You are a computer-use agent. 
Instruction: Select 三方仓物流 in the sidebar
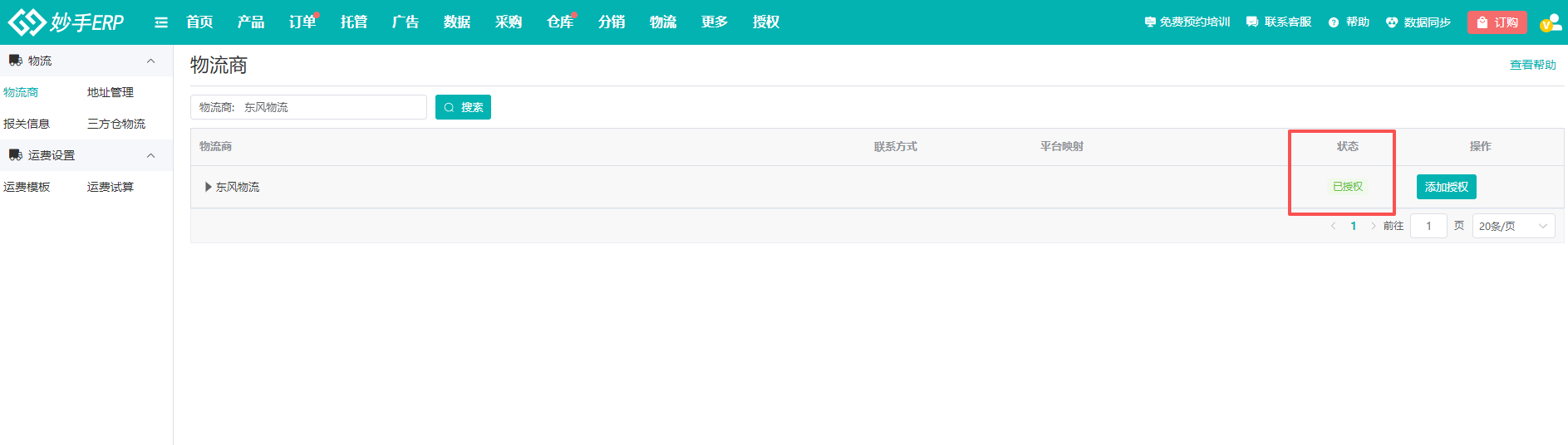coord(116,124)
